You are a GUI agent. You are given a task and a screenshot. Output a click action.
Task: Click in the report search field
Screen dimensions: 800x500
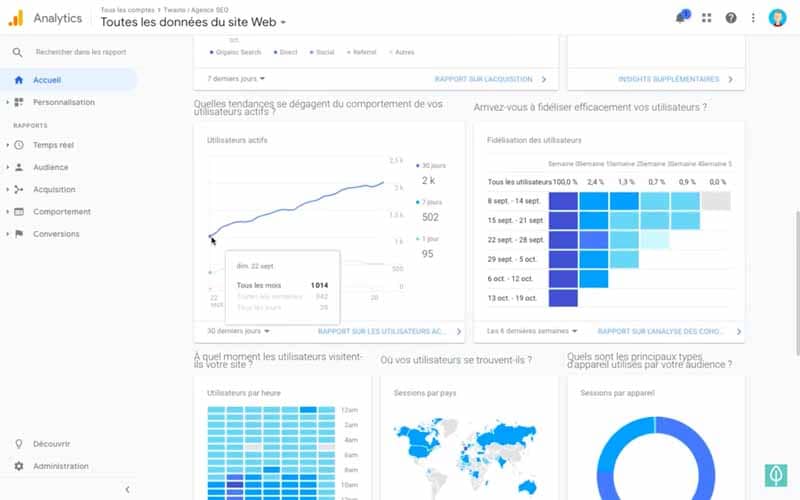[x=81, y=52]
